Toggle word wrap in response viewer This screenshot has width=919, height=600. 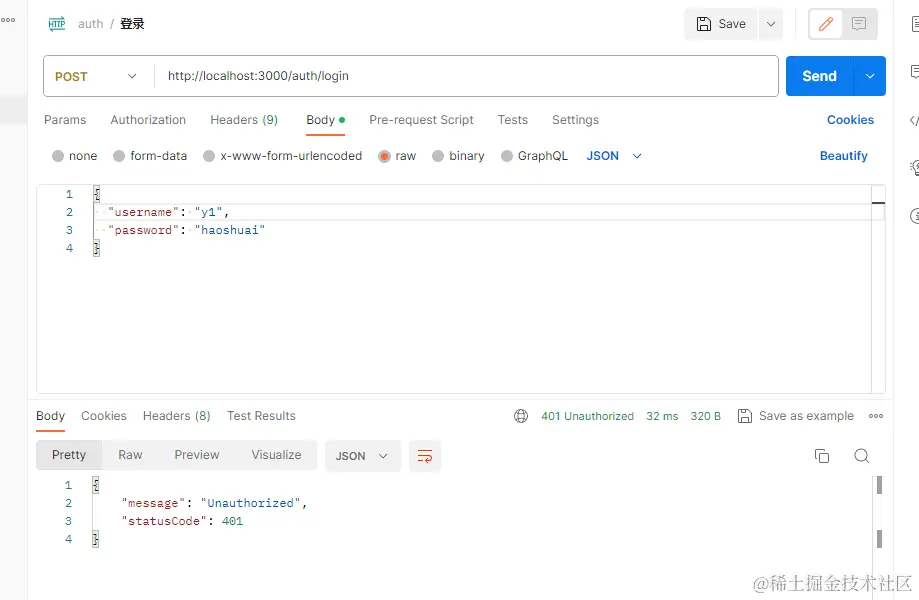424,456
